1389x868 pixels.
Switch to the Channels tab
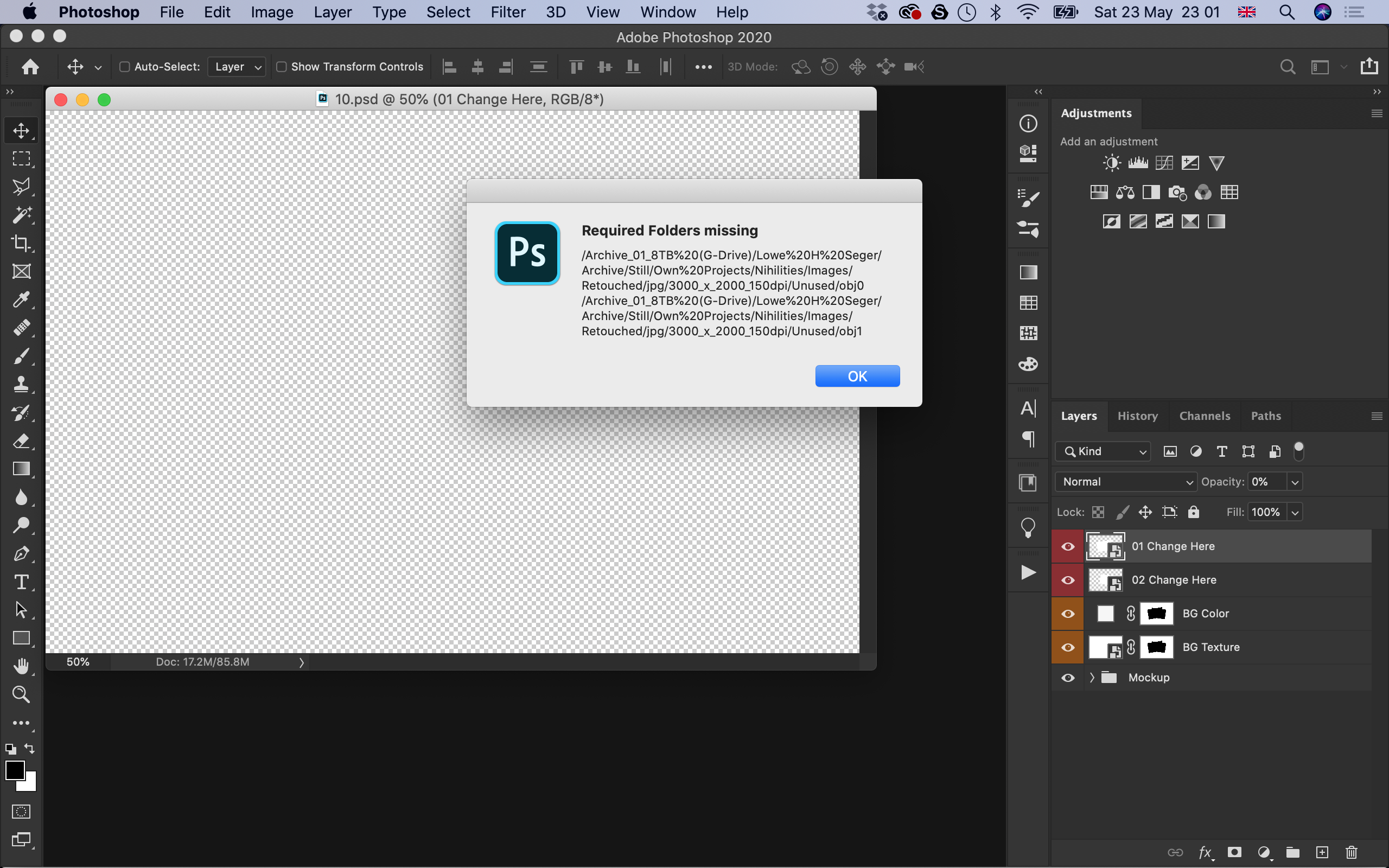click(x=1205, y=416)
